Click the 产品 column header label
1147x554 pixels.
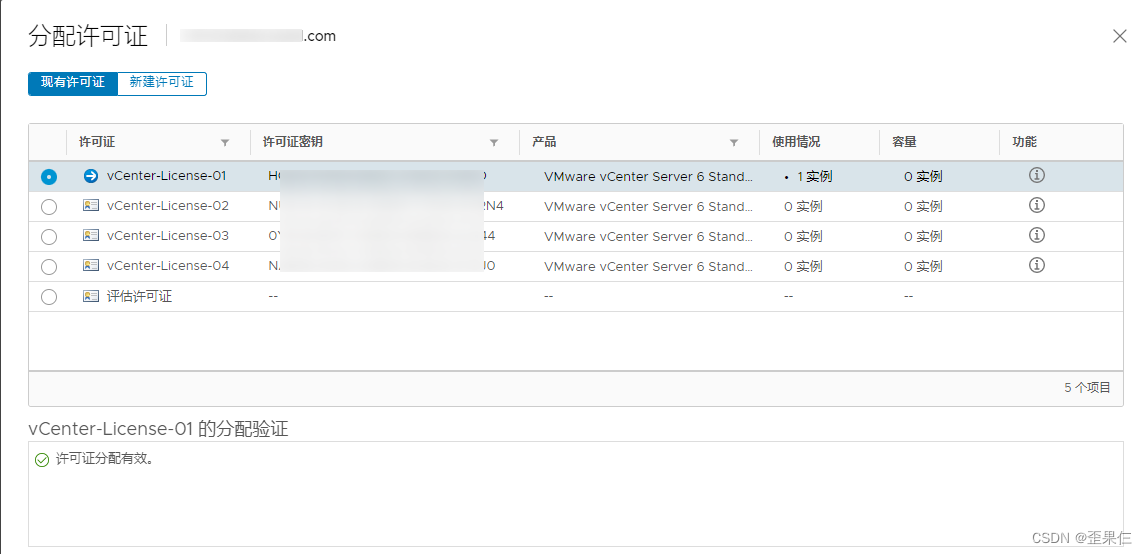tap(544, 142)
